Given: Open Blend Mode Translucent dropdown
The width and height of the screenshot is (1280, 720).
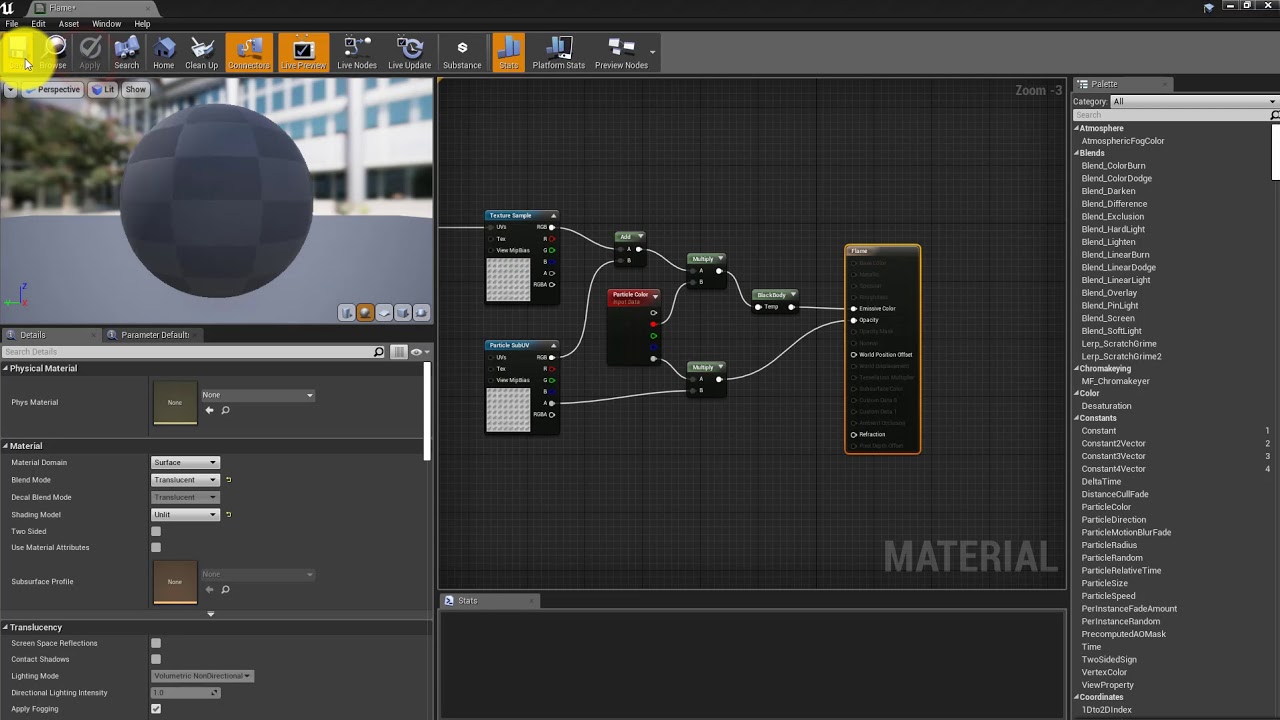Looking at the screenshot, I should click(x=185, y=480).
